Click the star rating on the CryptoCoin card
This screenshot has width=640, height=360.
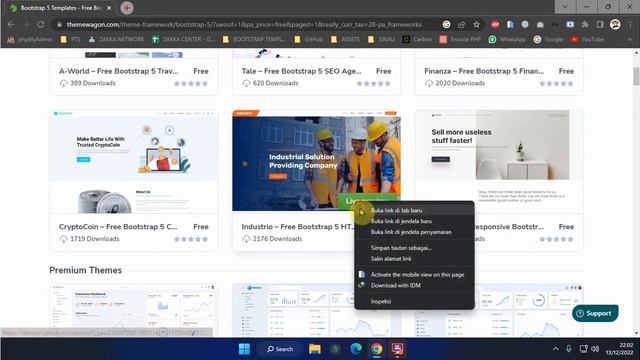(191, 239)
